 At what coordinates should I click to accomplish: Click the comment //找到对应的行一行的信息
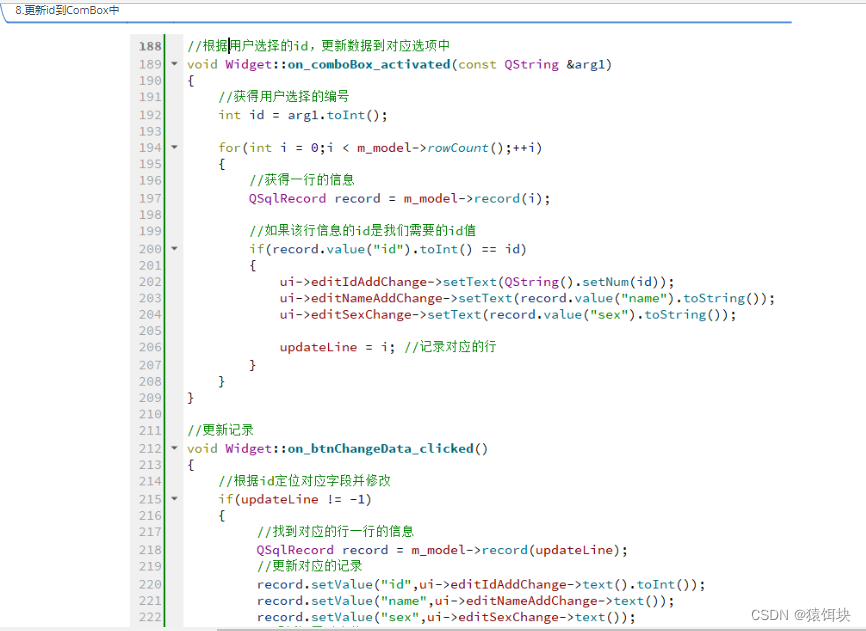pyautogui.click(x=335, y=532)
